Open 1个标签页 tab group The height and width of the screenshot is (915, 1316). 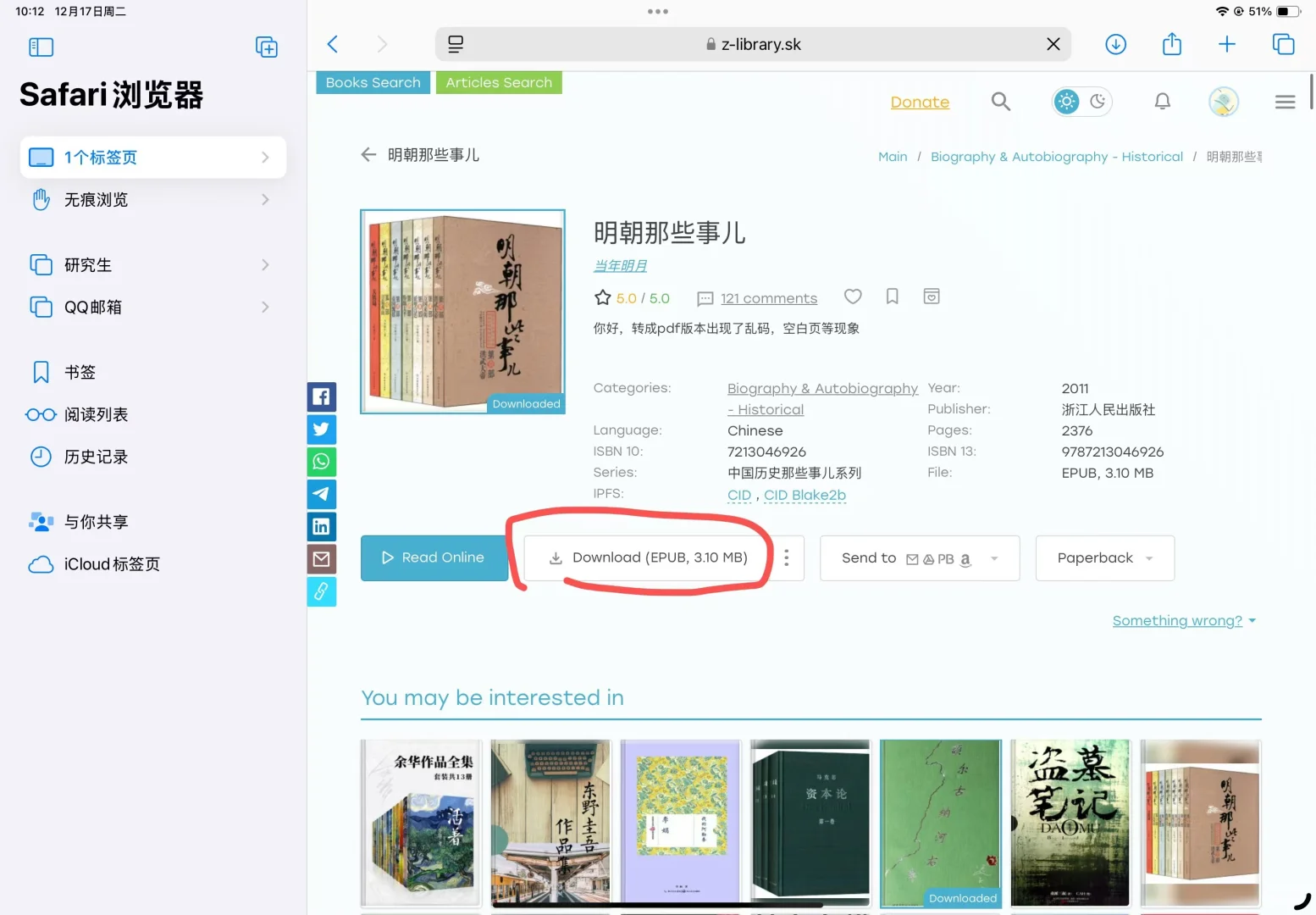[153, 157]
